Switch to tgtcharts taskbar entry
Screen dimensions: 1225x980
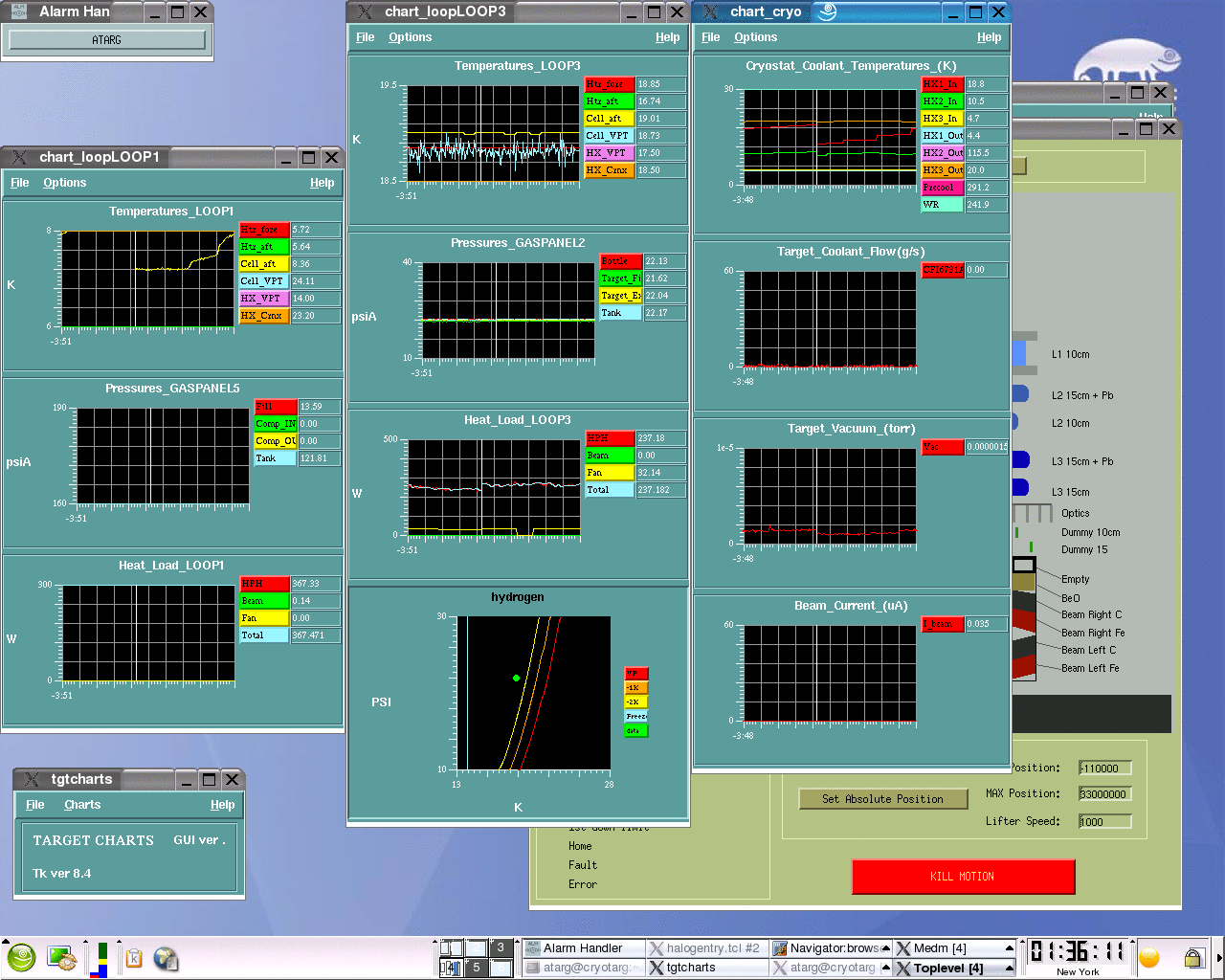click(706, 968)
